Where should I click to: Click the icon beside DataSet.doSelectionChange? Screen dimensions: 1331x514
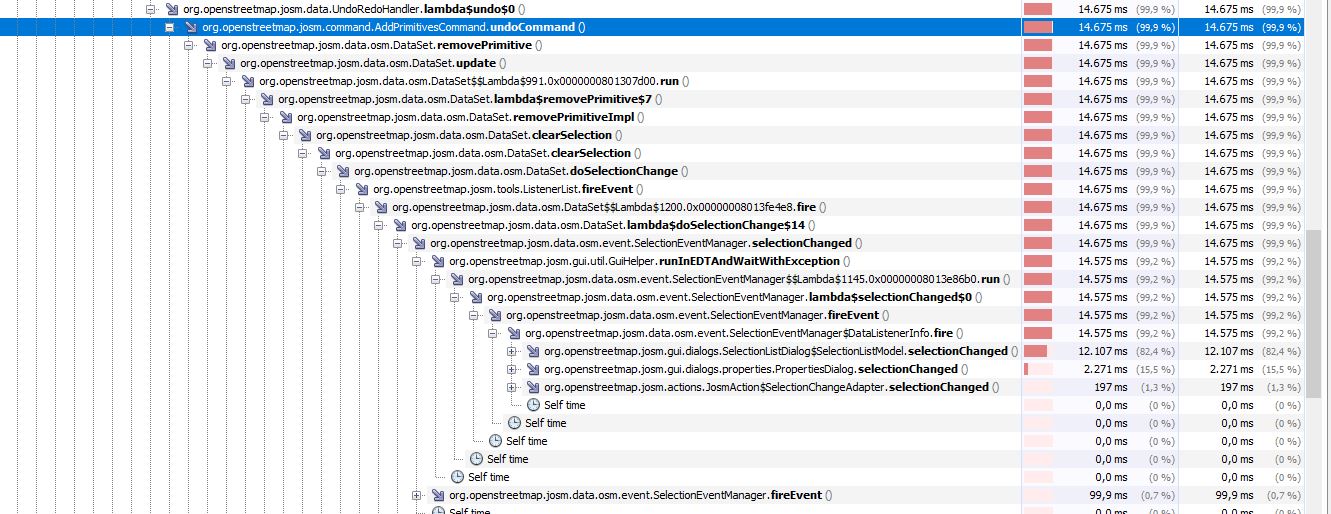[x=343, y=171]
